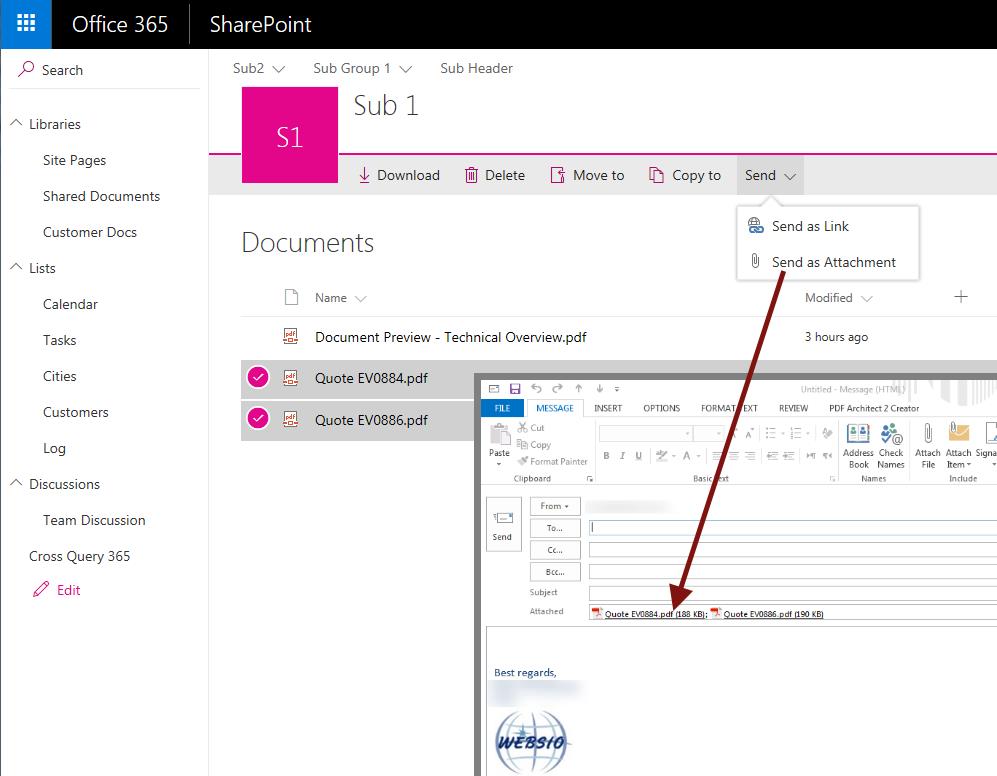Add a column with the plus icon
This screenshot has height=776, width=997.
961,296
